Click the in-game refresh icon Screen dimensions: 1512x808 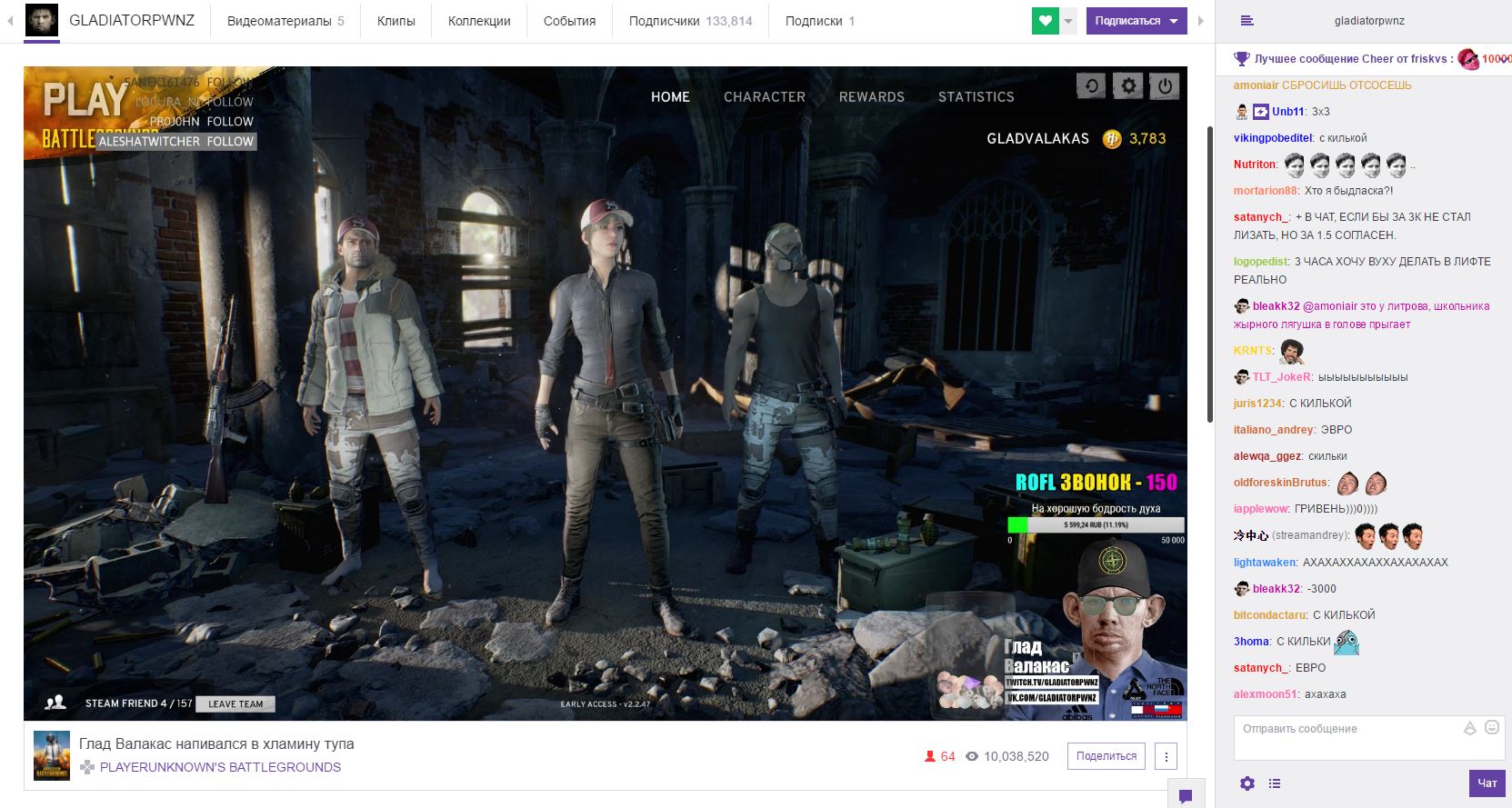1091,86
